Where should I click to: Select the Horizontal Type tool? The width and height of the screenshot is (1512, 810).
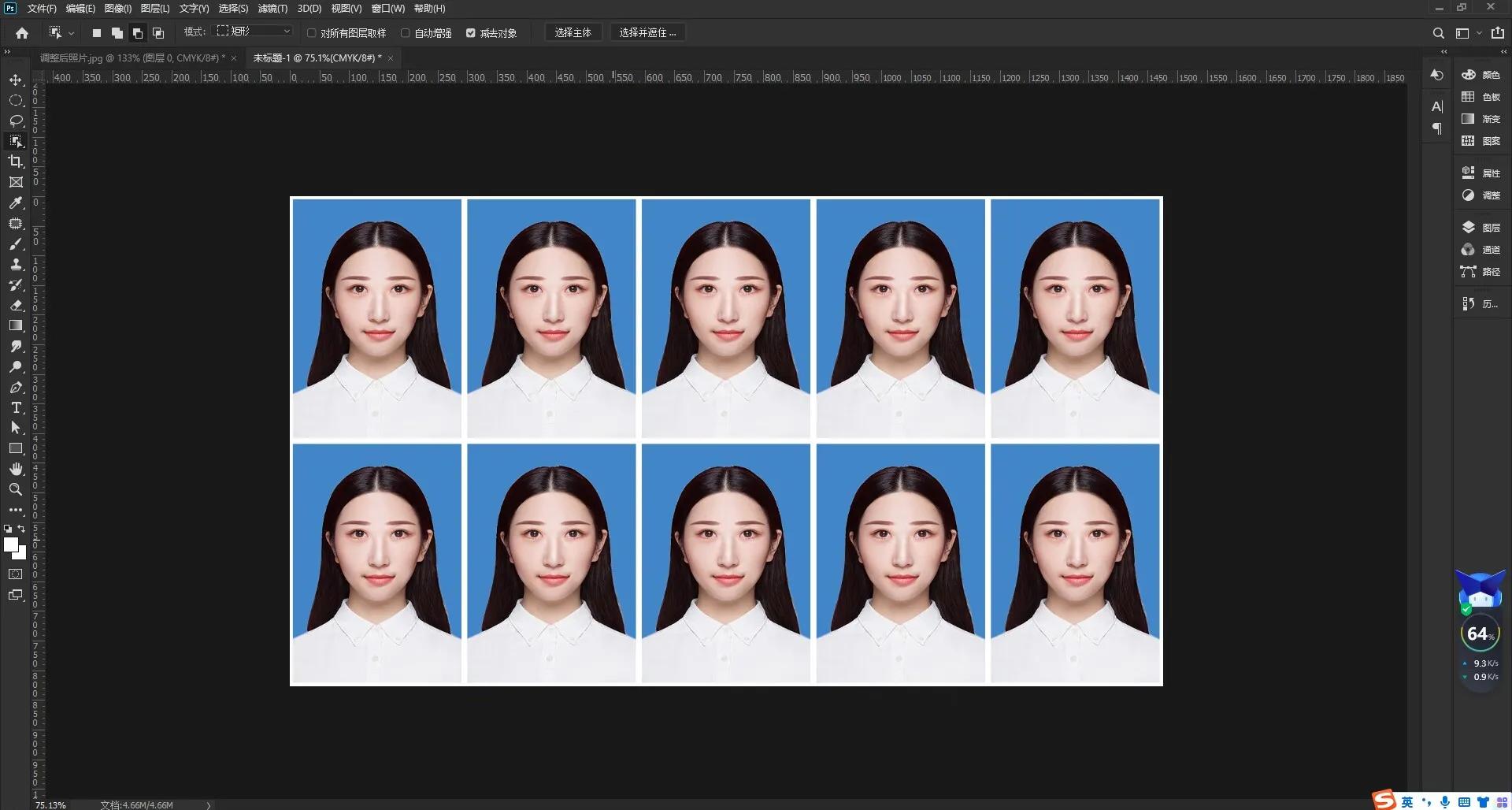pos(16,407)
